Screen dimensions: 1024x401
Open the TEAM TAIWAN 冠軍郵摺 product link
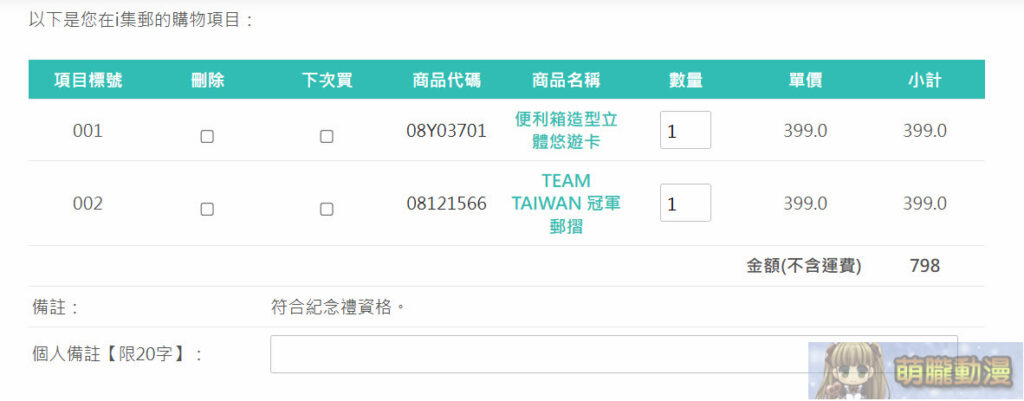566,204
